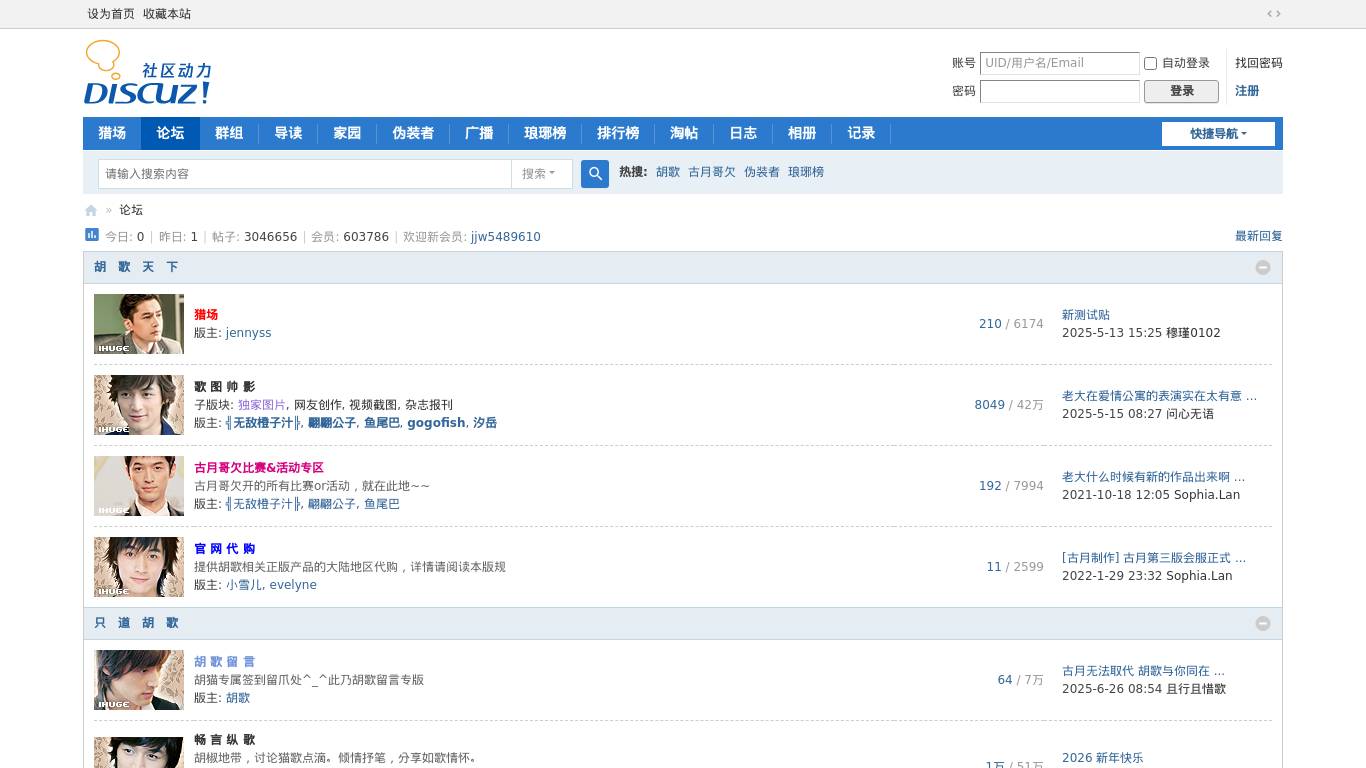This screenshot has width=1366, height=768.
Task: Open the 猎场 nav tab
Action: 112,134
